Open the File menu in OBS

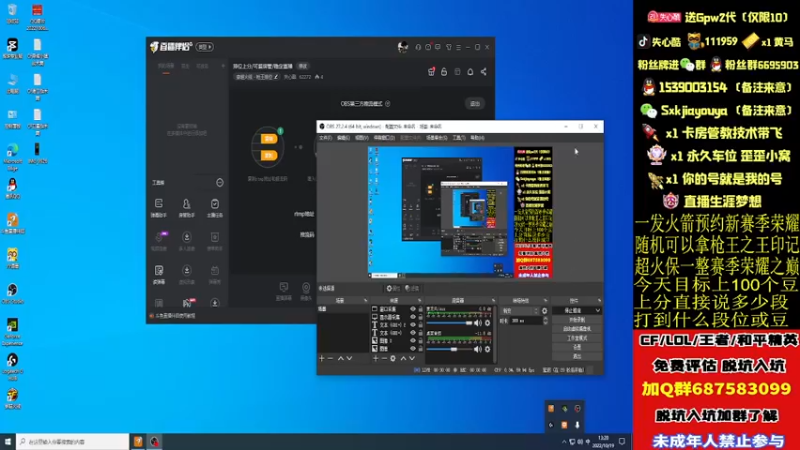(325, 138)
